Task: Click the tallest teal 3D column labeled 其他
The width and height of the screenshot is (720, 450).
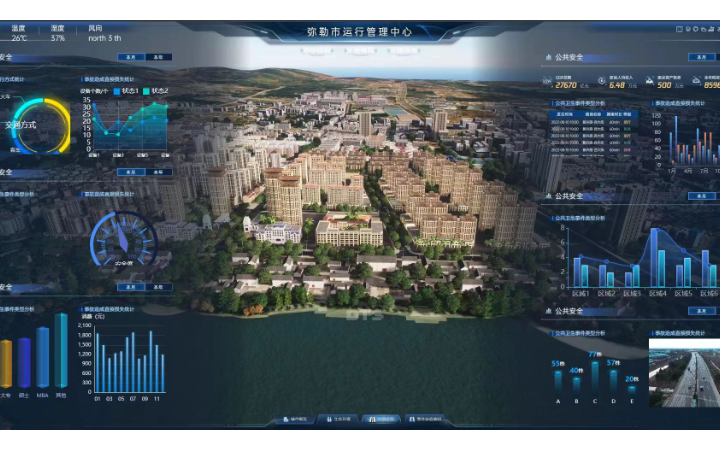Action: [x=61, y=350]
